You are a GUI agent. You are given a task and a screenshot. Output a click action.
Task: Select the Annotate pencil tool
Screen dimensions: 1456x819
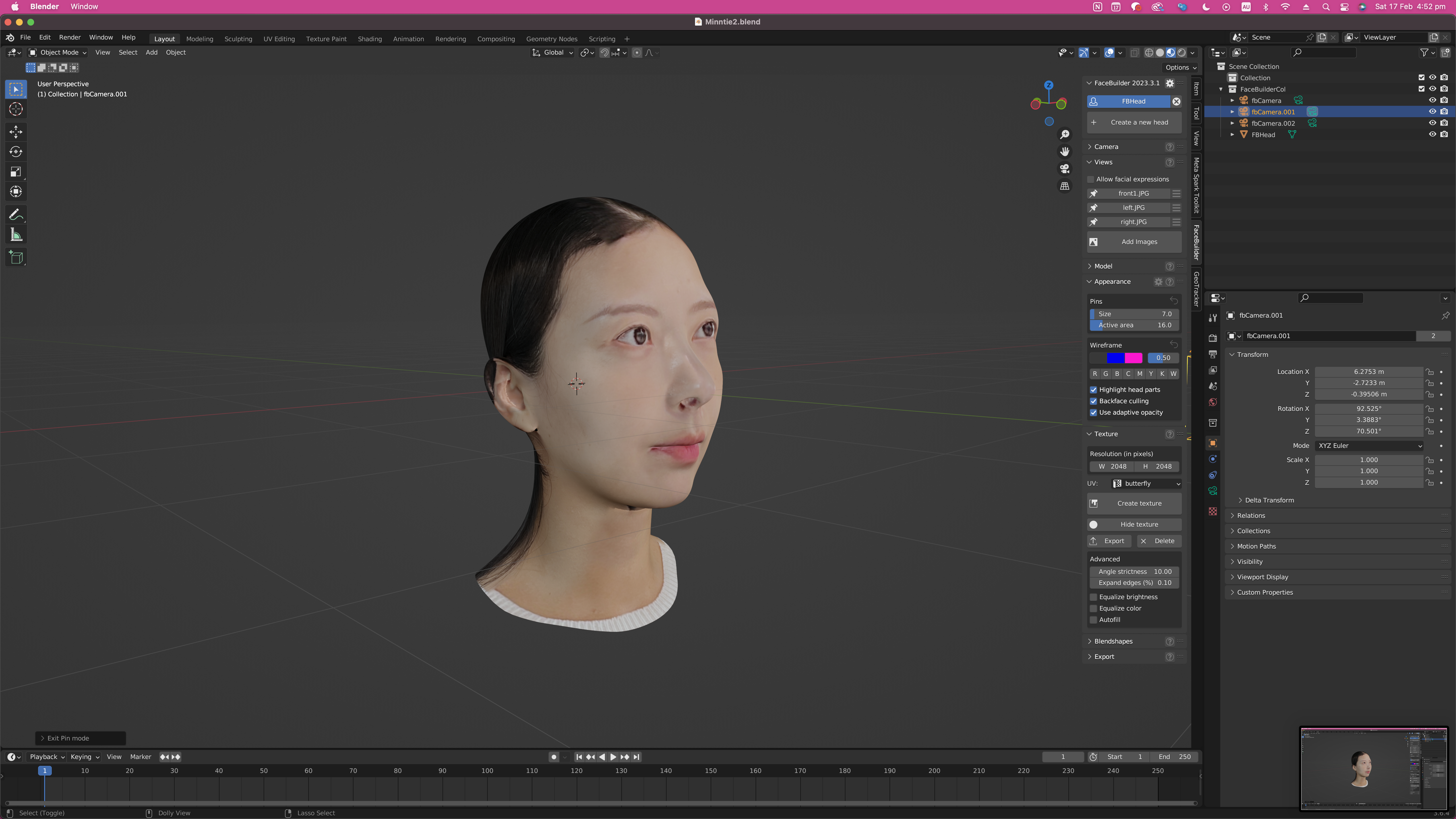click(16, 215)
